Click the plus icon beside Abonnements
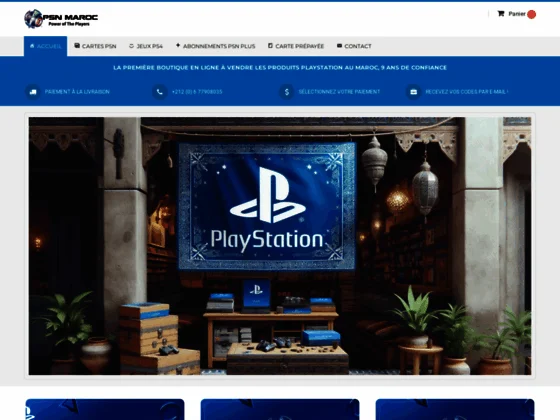The image size is (560, 420). (x=178, y=45)
